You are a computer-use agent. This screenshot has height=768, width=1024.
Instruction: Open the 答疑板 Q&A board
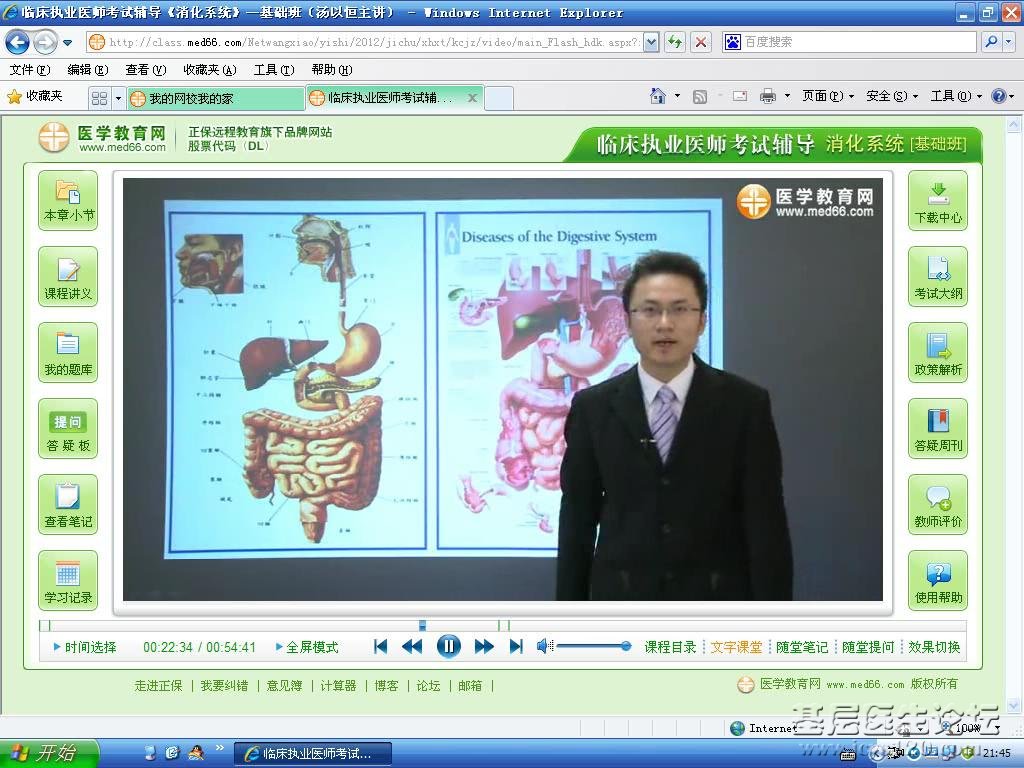tap(68, 429)
